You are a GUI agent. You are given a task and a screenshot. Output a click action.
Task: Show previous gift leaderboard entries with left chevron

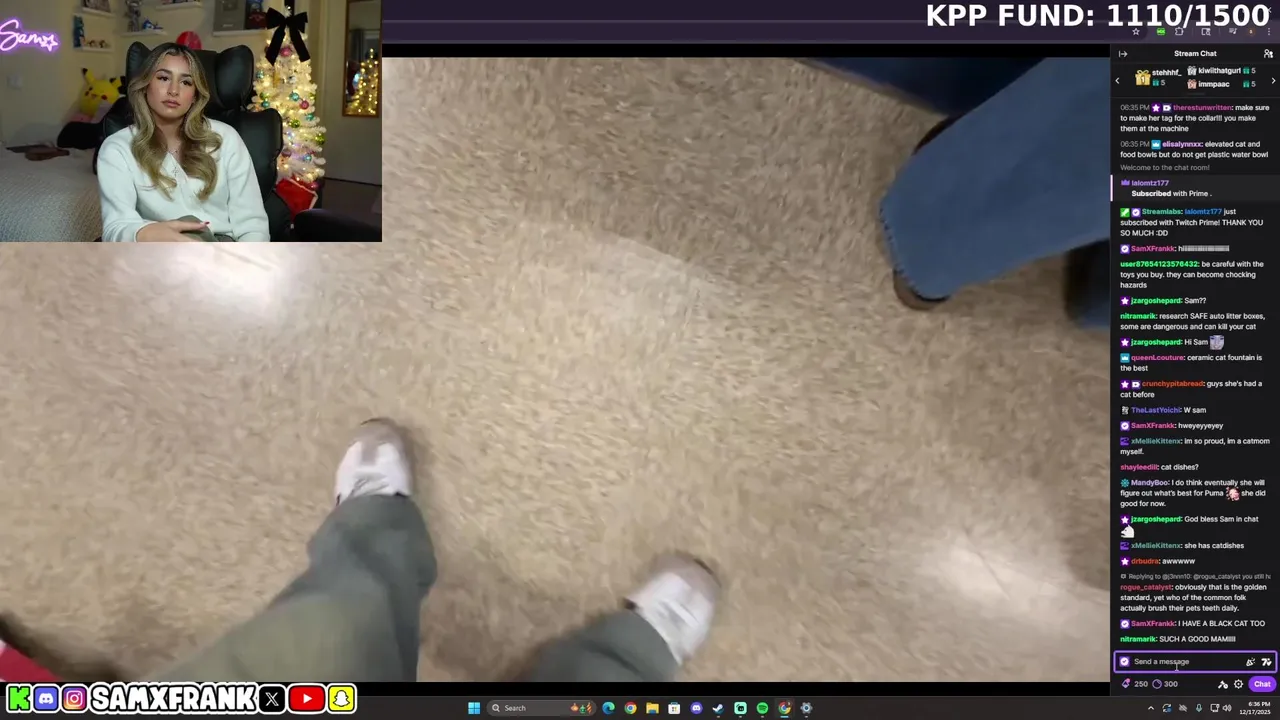coord(1117,80)
